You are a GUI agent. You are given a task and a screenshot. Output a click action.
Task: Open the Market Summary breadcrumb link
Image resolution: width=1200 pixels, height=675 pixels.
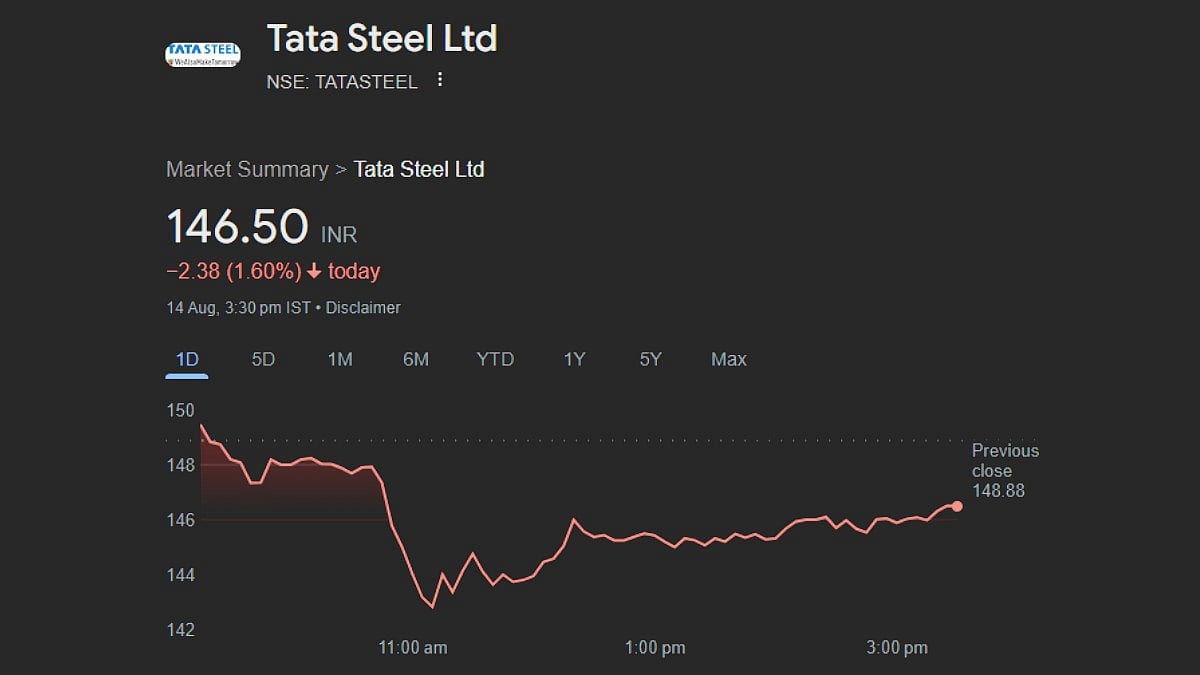click(x=247, y=169)
